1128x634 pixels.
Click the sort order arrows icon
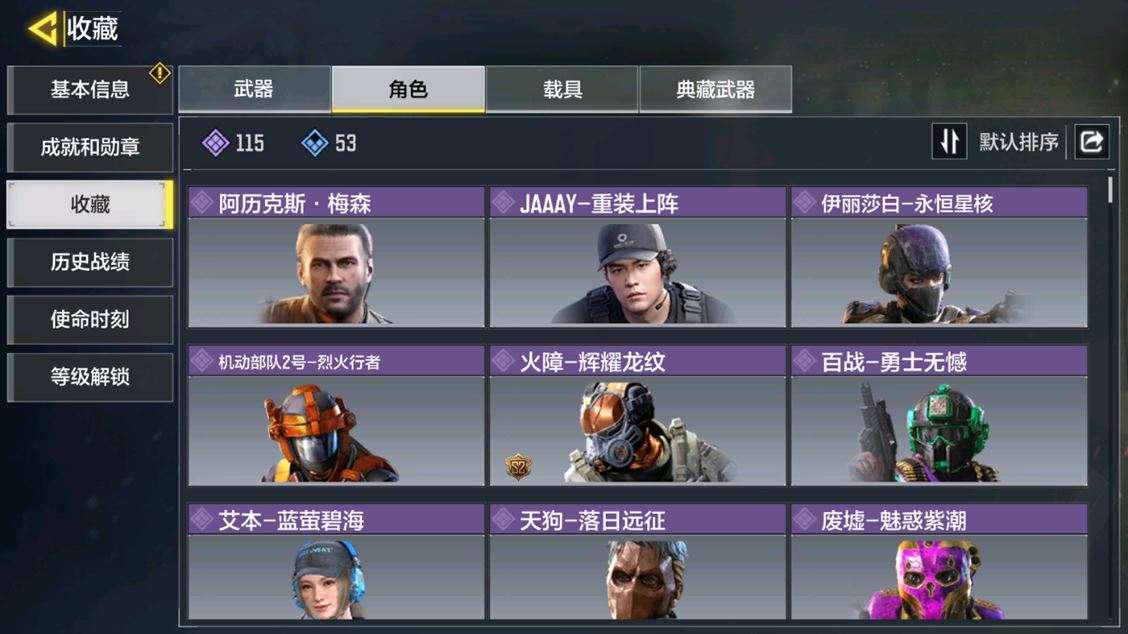pyautogui.click(x=949, y=142)
